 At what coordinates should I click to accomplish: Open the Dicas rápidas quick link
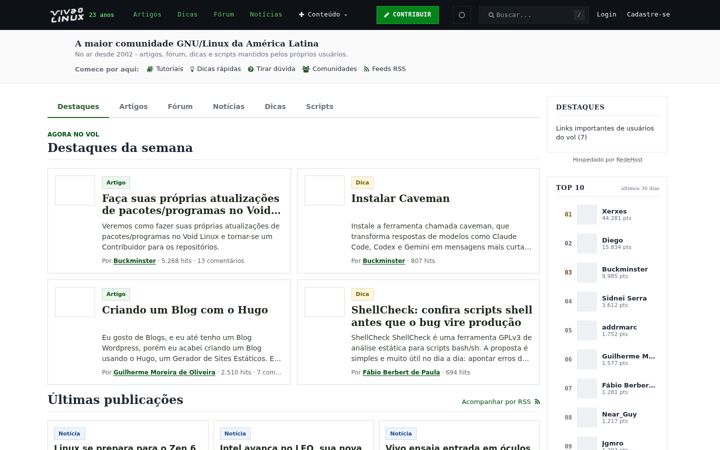215,69
